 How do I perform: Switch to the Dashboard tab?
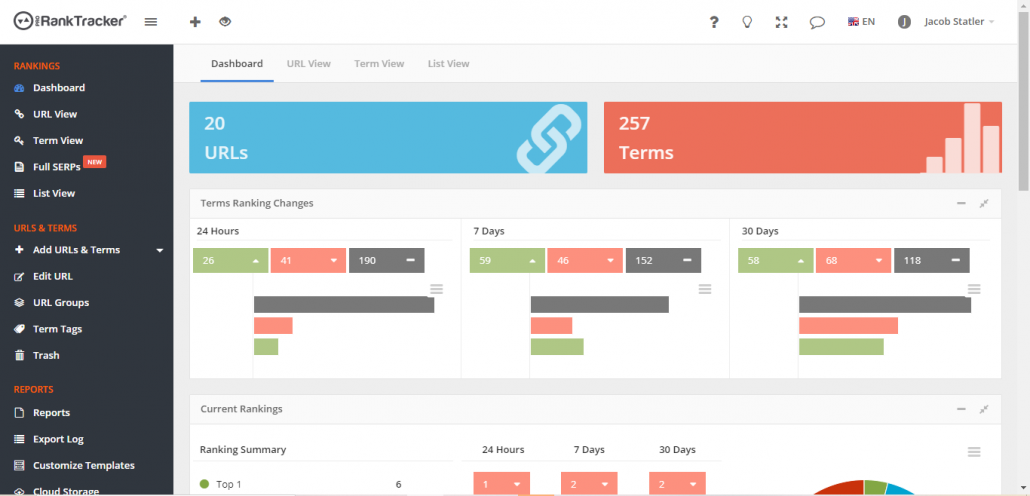pos(237,64)
